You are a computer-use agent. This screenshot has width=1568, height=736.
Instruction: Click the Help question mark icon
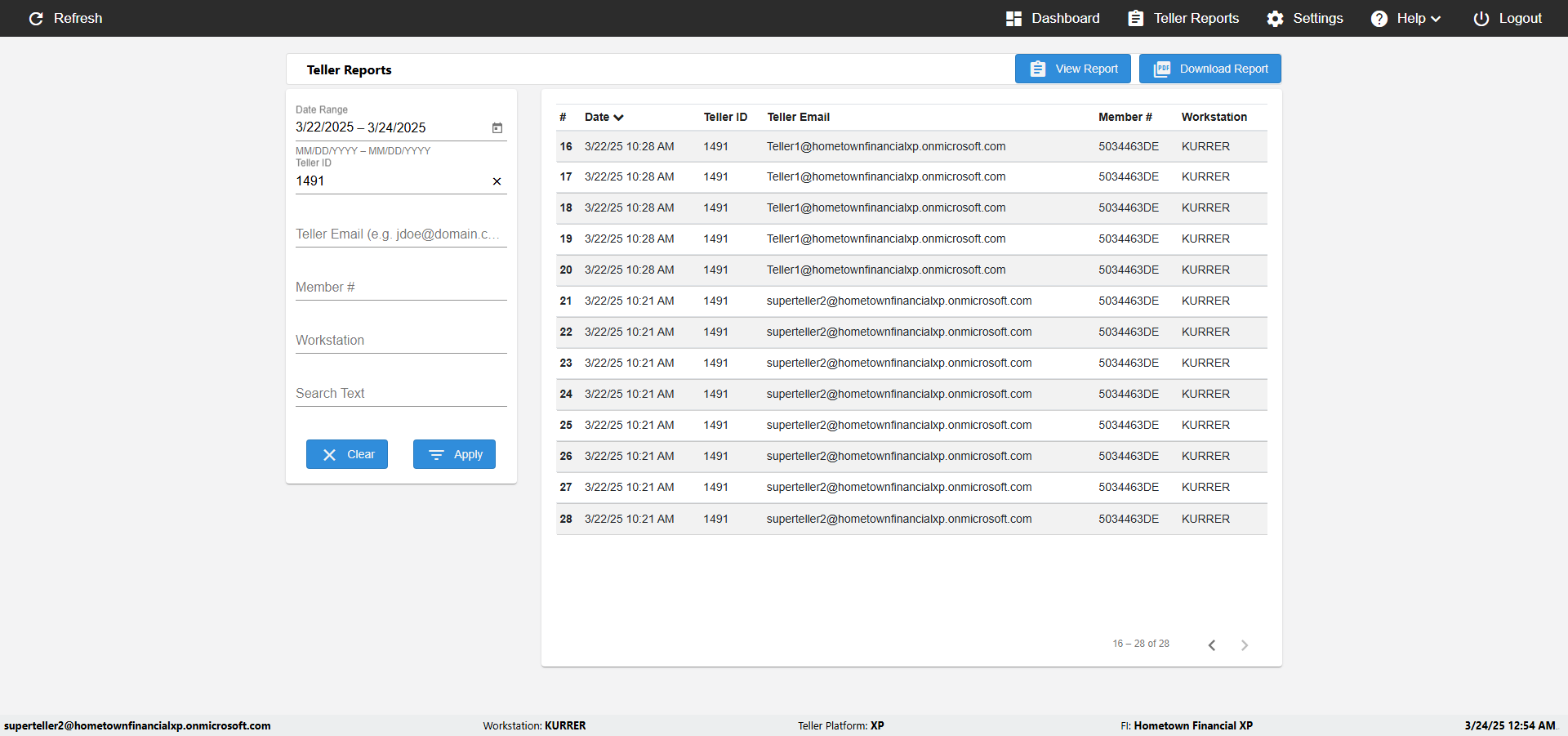point(1379,19)
